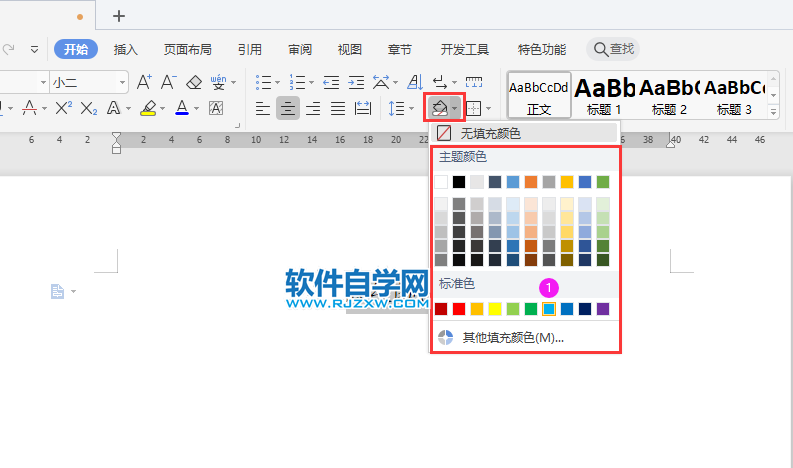Increase font size with the A+ icon
The width and height of the screenshot is (793, 468).
click(144, 82)
